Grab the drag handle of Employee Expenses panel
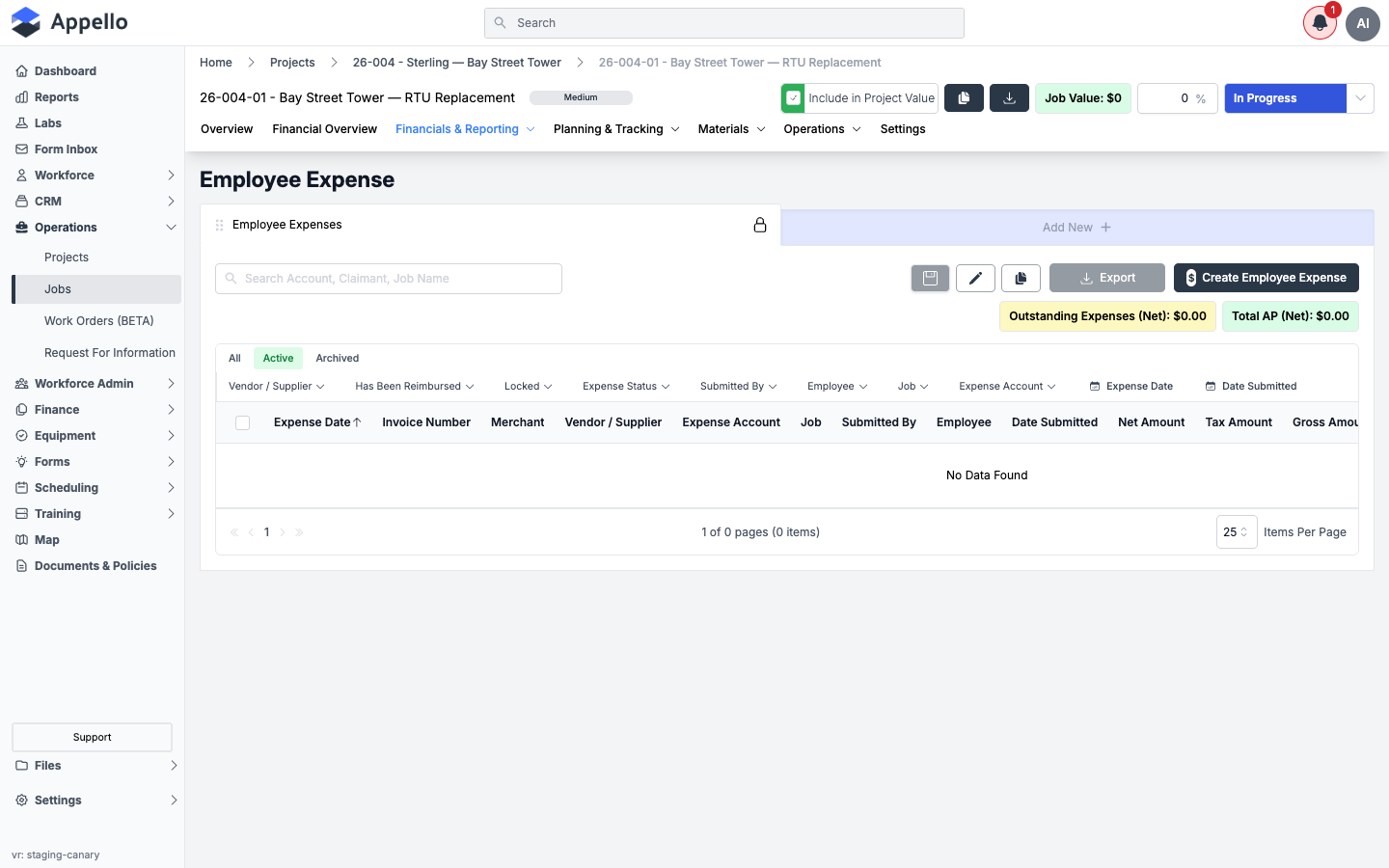1389x868 pixels. pos(220,225)
